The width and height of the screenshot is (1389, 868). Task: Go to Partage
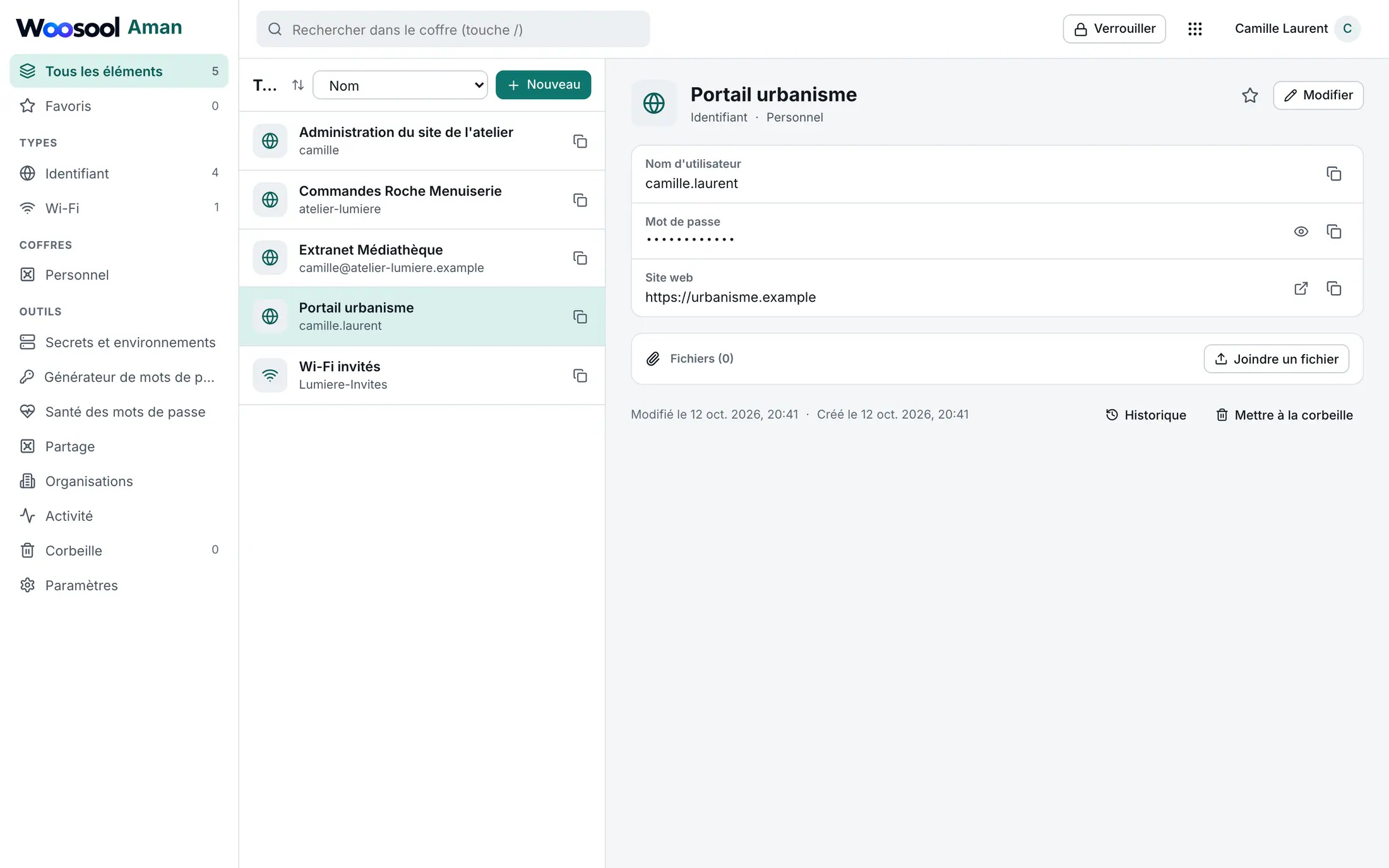(x=119, y=446)
